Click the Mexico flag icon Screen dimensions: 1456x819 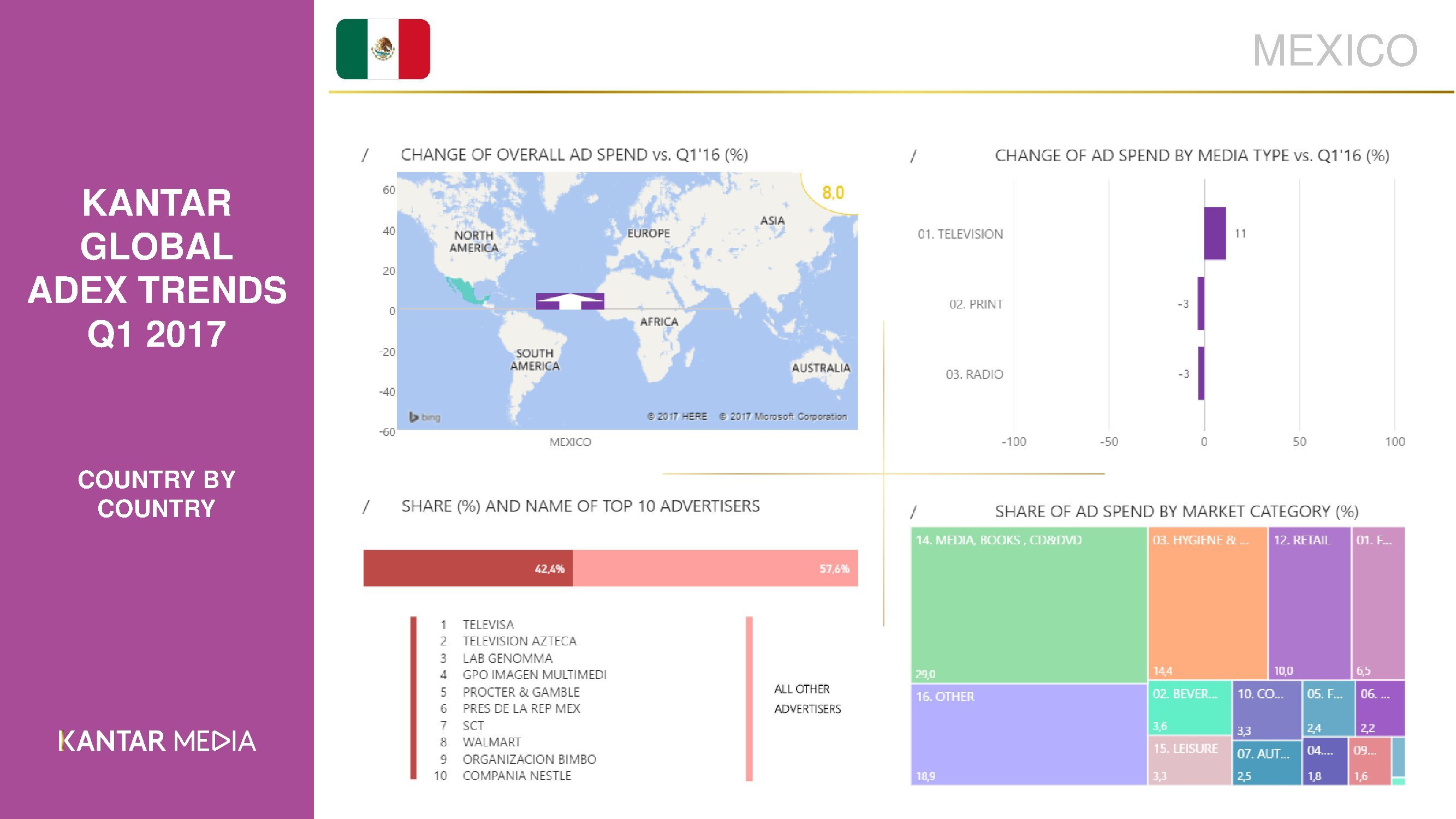point(383,49)
